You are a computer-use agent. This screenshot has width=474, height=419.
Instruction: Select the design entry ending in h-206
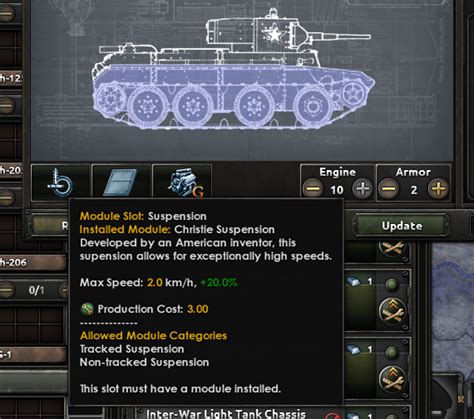33,262
